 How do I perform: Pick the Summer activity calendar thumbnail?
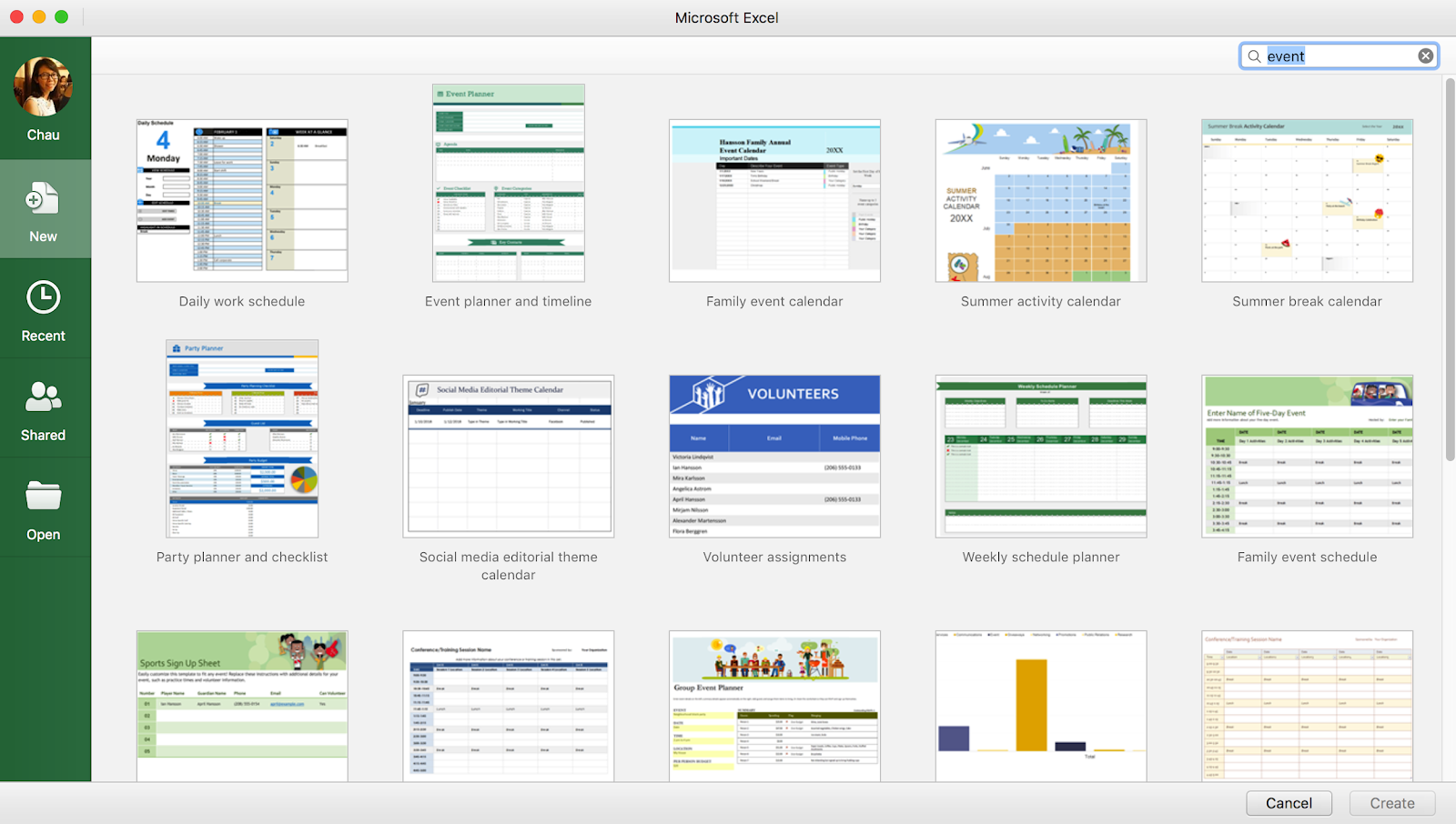click(1041, 200)
